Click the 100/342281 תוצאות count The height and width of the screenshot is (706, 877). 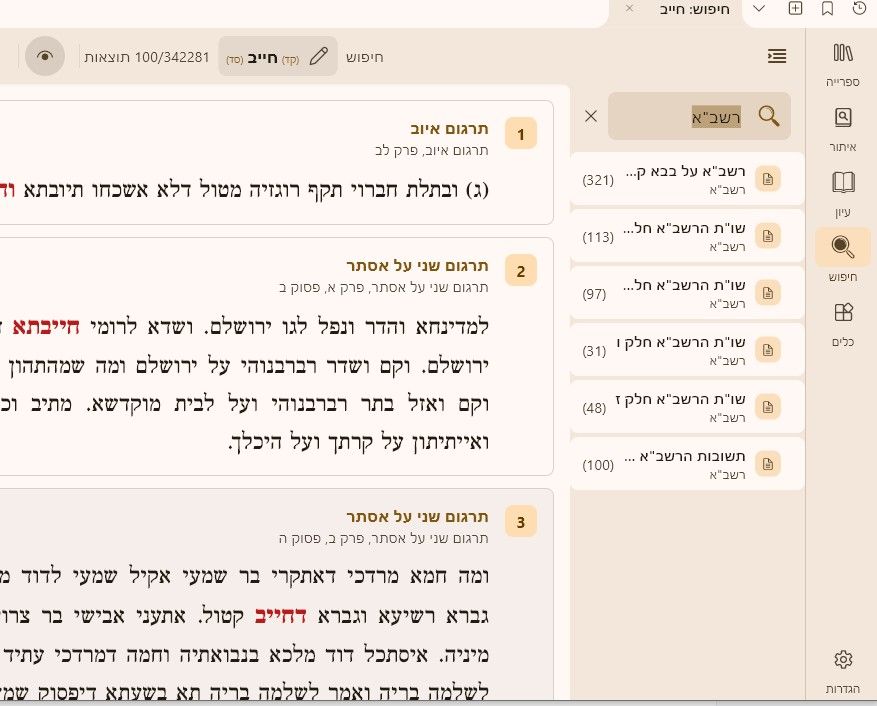click(x=147, y=57)
